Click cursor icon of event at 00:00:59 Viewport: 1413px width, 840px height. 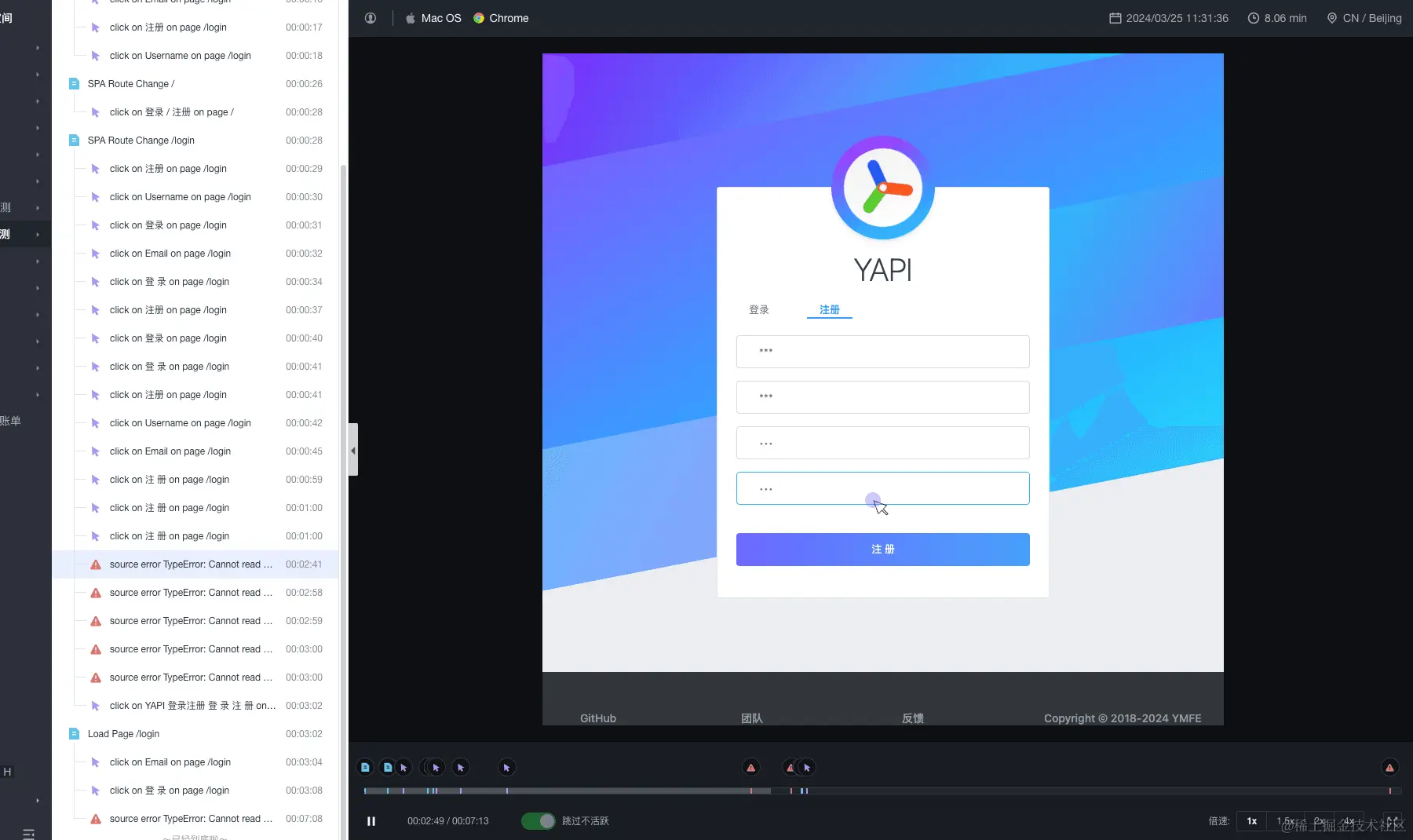pyautogui.click(x=96, y=480)
